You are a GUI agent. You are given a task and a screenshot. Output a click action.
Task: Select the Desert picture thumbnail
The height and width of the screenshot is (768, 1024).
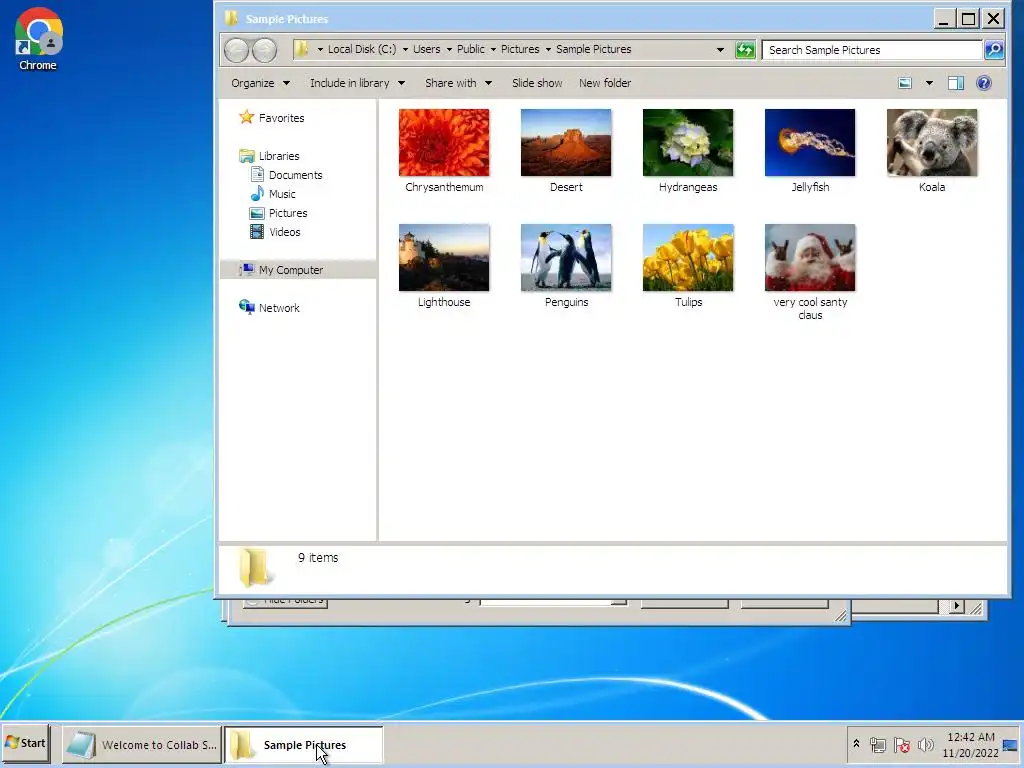click(x=566, y=143)
